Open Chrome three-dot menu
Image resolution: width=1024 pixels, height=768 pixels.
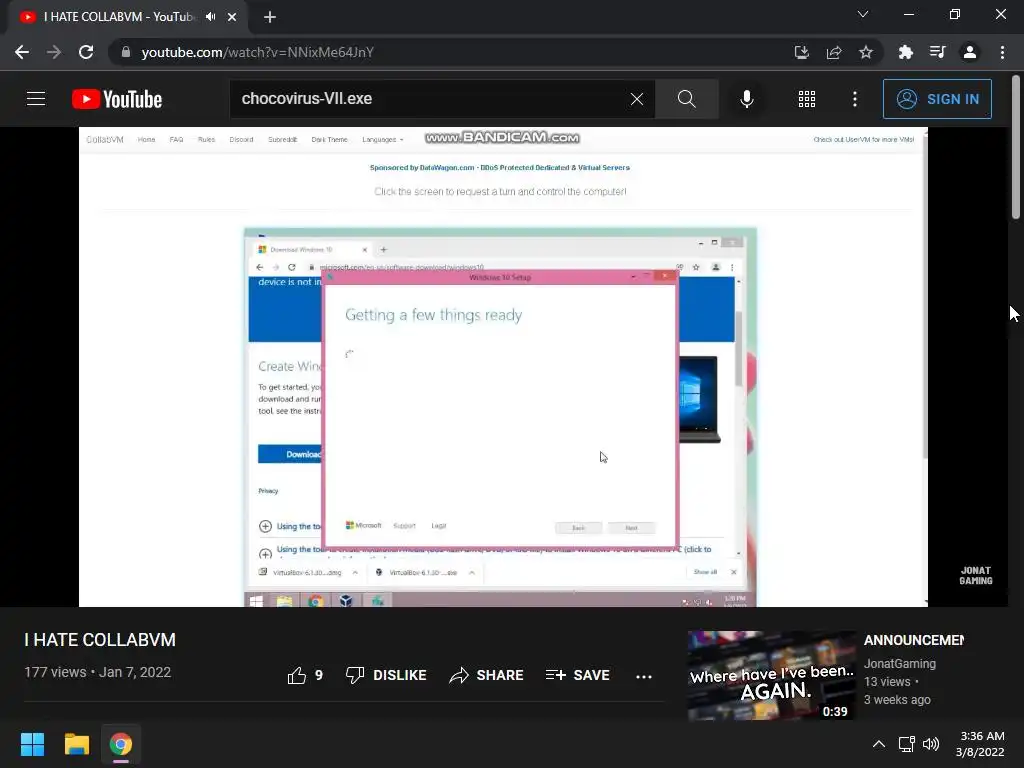[1002, 52]
